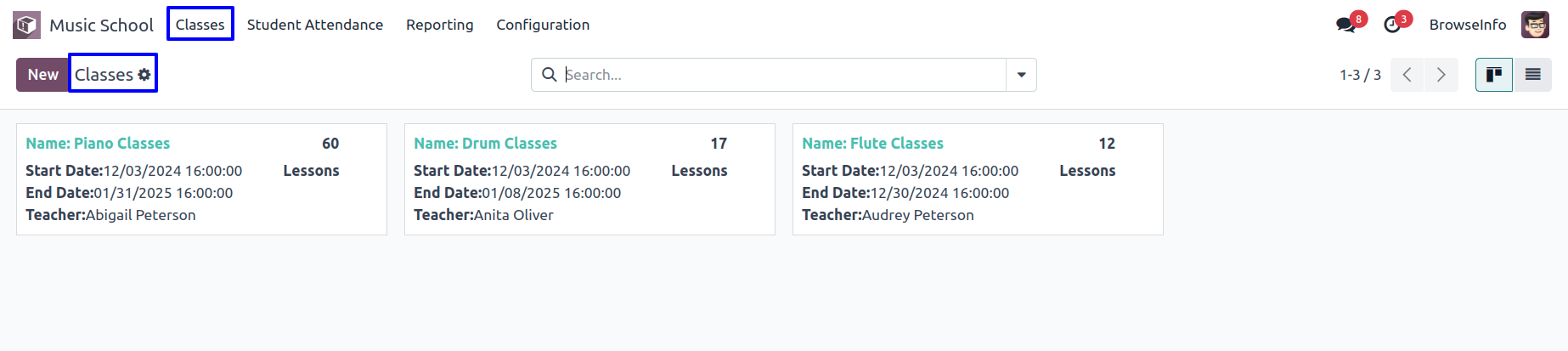Open the Drum Classes card
Image resolution: width=1568 pixels, height=351 pixels.
(589, 179)
